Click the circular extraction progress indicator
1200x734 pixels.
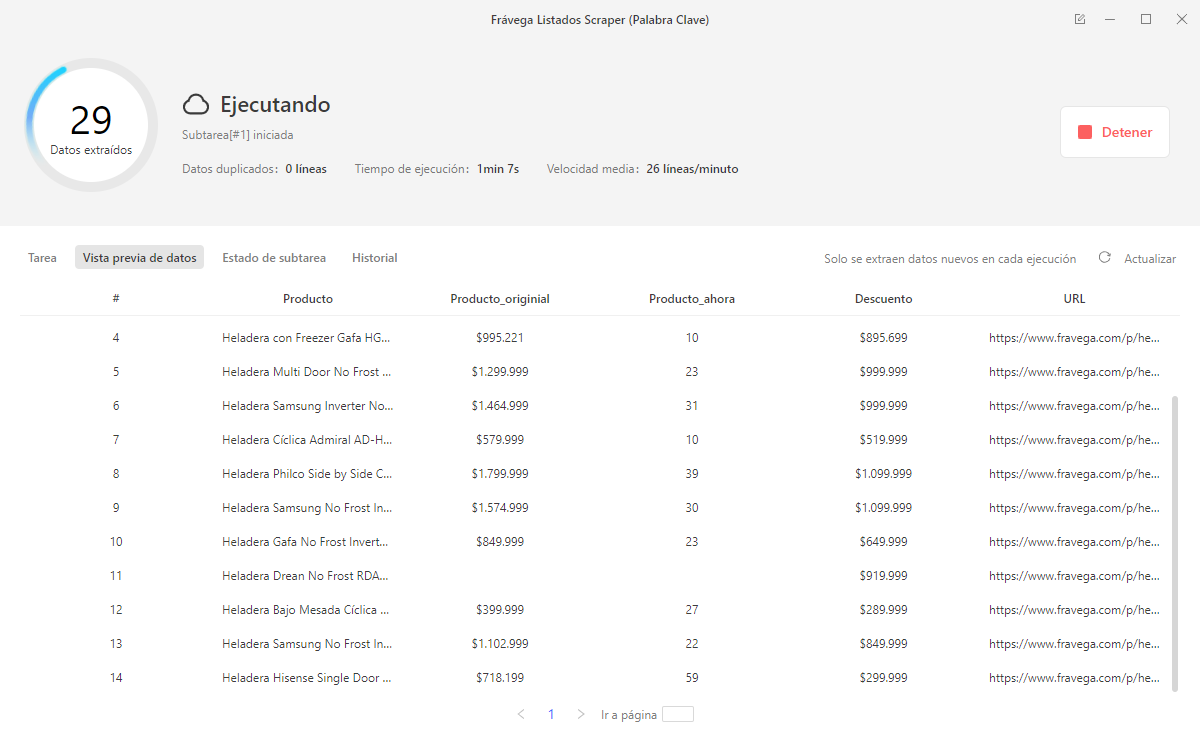(91, 125)
